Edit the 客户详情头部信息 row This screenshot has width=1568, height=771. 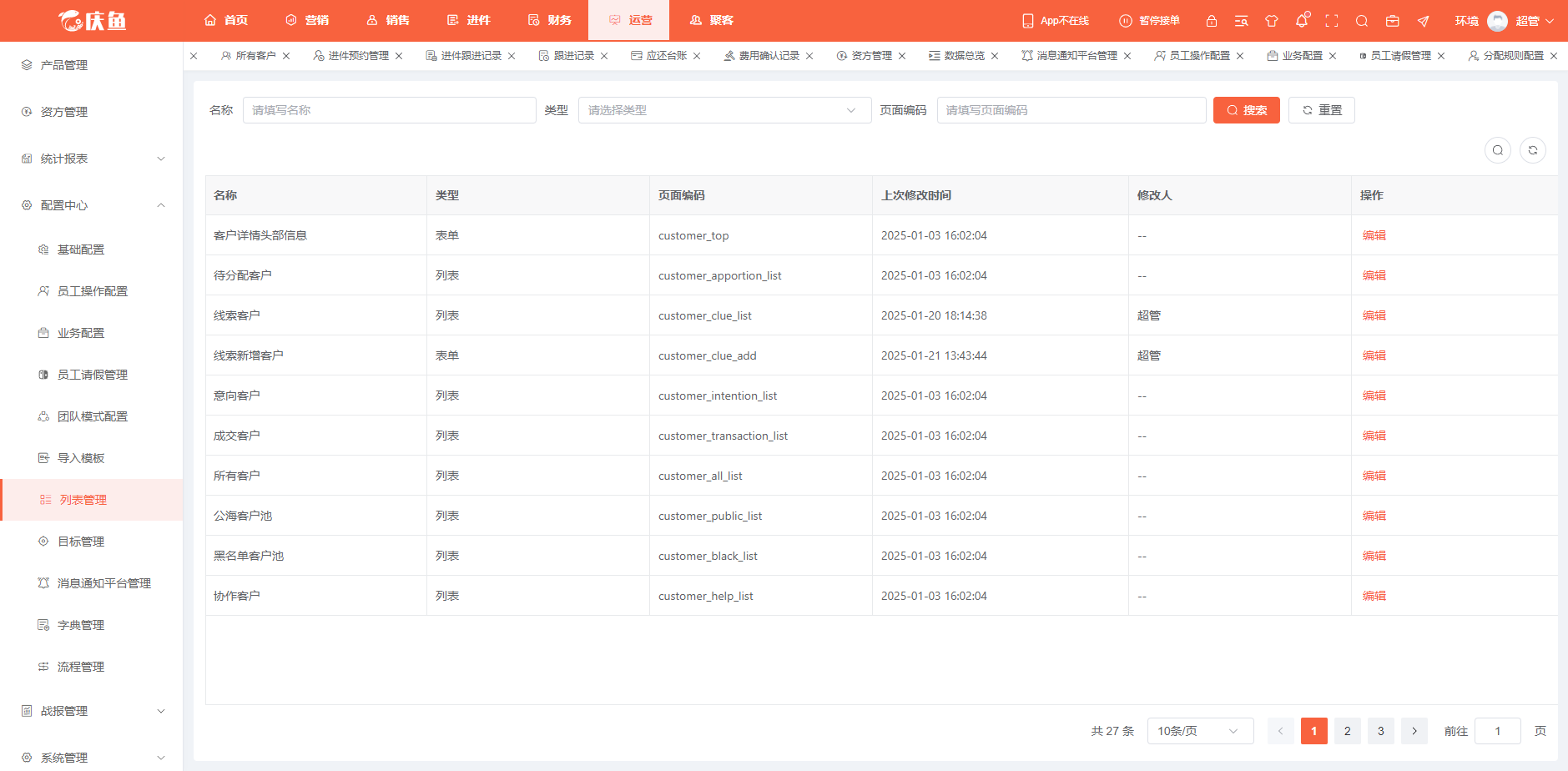coord(1374,235)
